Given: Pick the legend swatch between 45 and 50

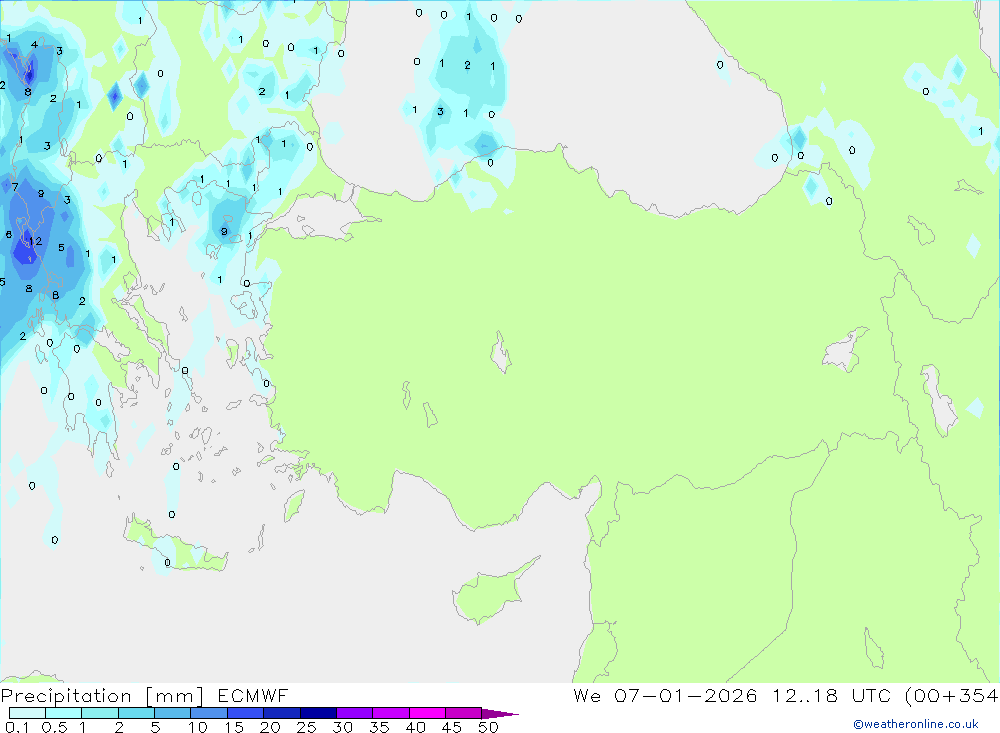Looking at the screenshot, I should coord(463,713).
